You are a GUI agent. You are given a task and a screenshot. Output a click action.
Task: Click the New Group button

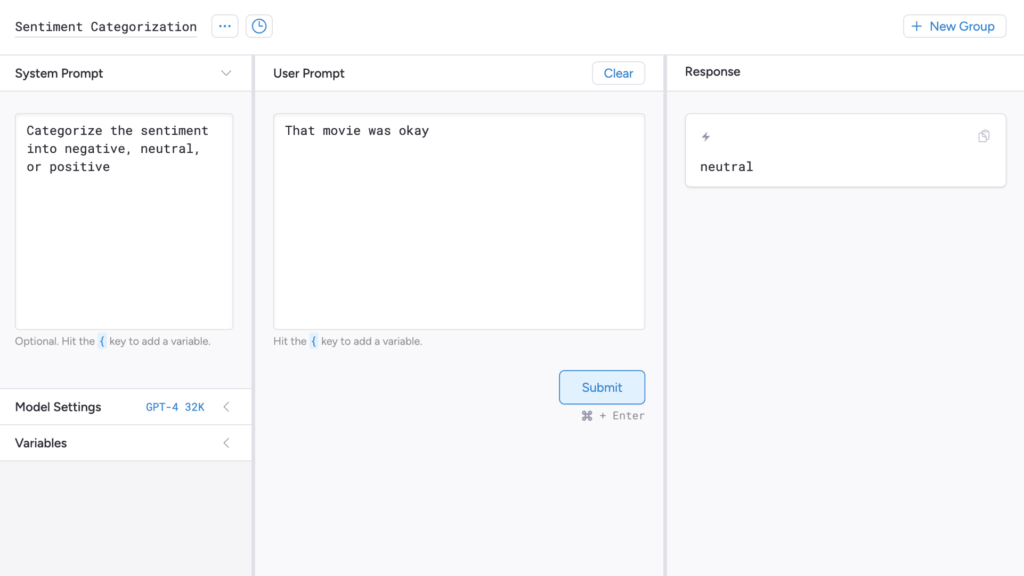[954, 26]
